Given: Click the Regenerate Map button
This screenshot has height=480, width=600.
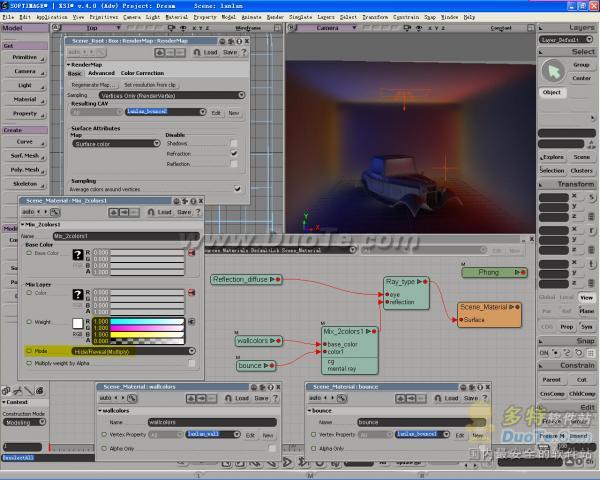Looking at the screenshot, I should point(92,84).
